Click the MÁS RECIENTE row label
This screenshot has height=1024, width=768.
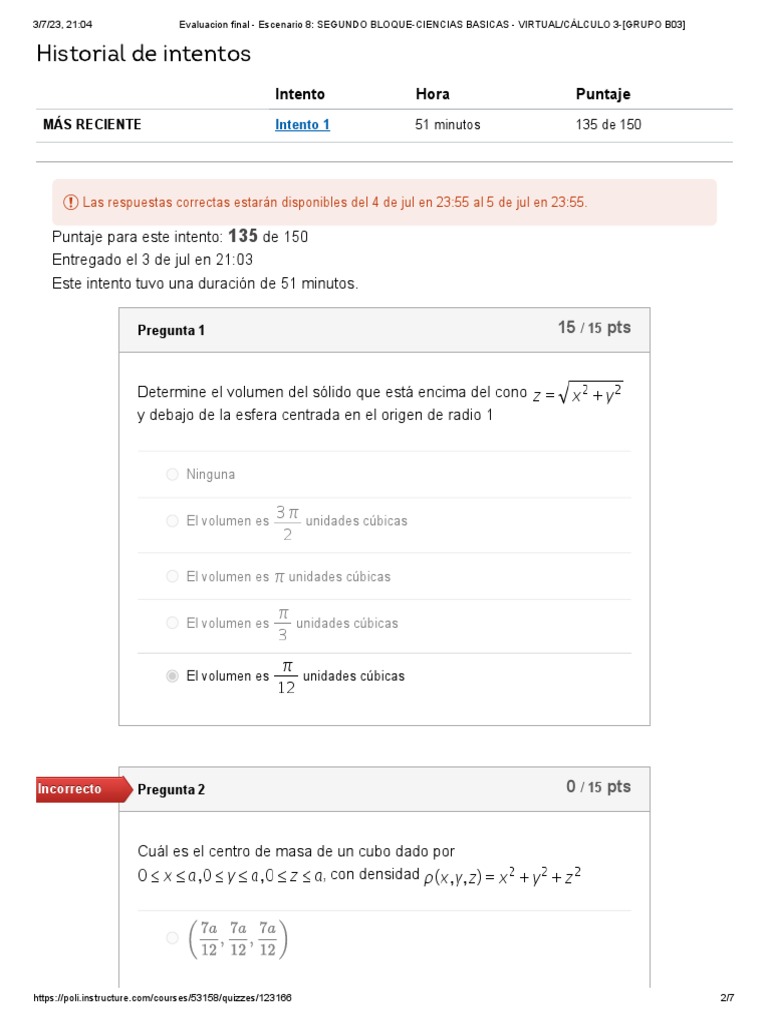coord(92,125)
